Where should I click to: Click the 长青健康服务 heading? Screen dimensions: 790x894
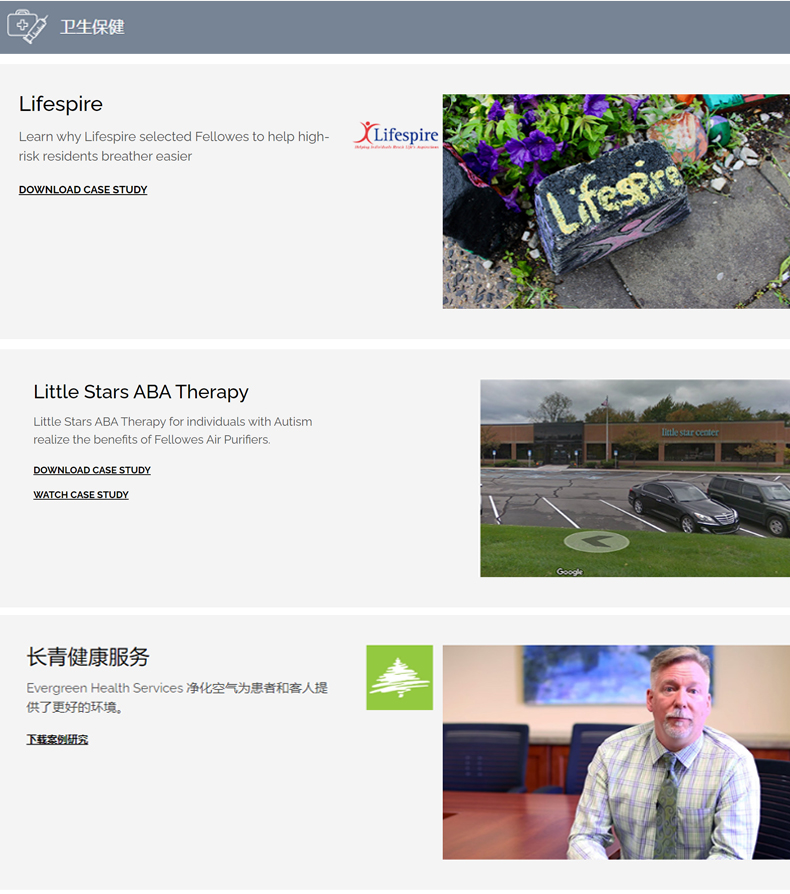88,657
